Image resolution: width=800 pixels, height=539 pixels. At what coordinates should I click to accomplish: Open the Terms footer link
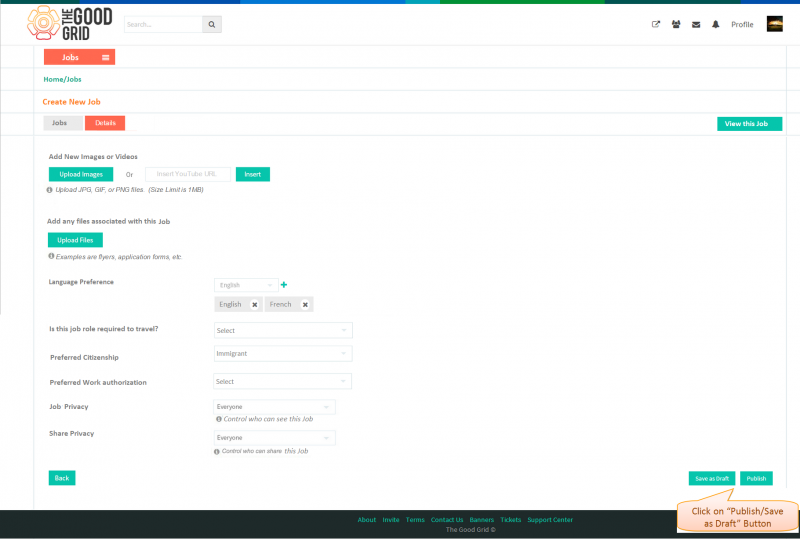coord(415,520)
